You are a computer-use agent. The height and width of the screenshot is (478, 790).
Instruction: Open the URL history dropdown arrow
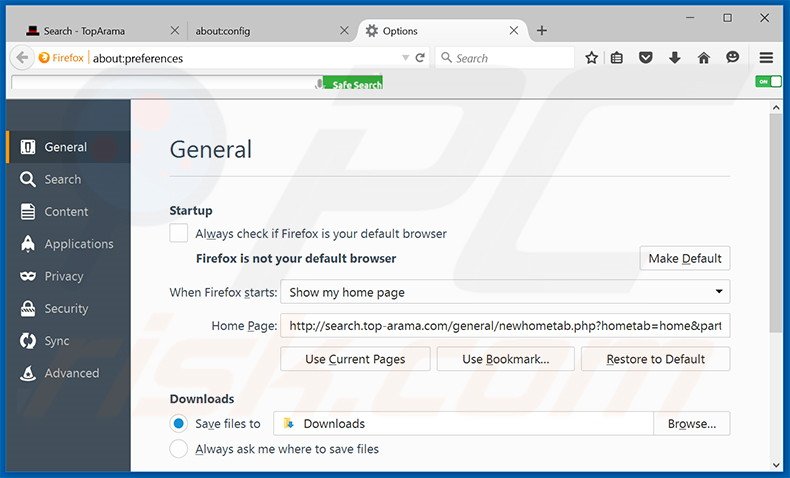click(x=405, y=58)
